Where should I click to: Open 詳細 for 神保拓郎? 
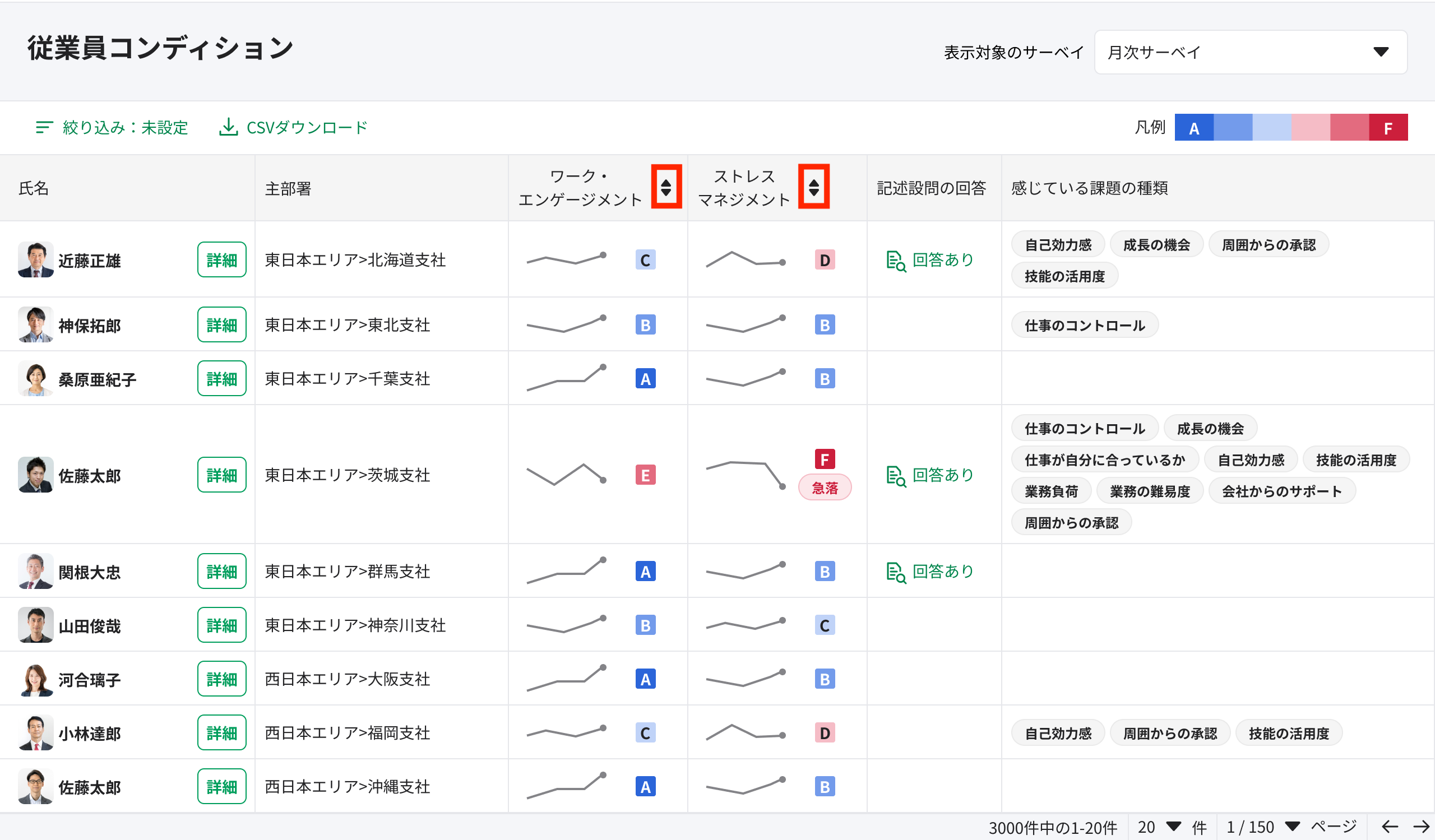tap(221, 325)
